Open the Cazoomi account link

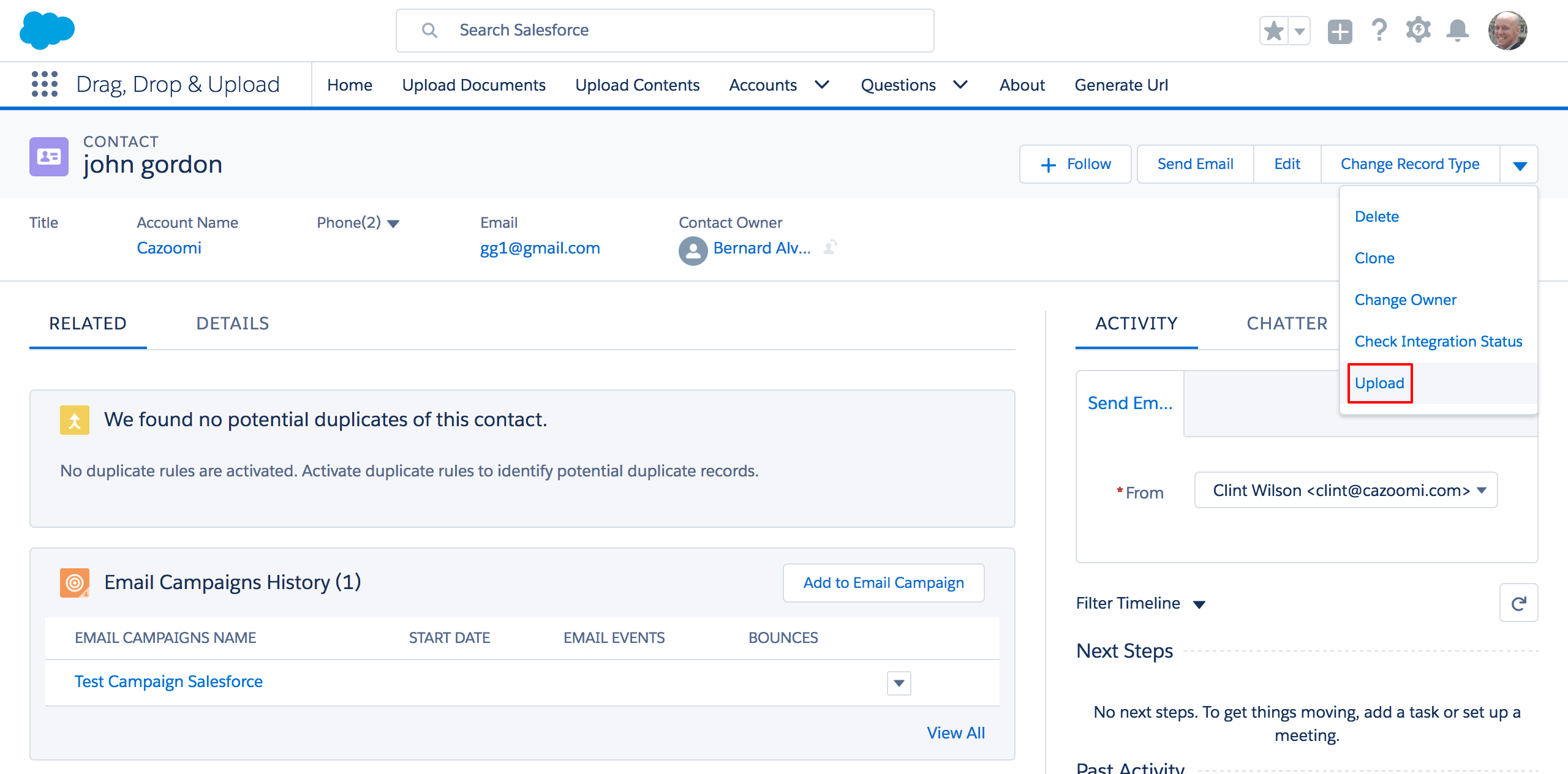click(168, 247)
